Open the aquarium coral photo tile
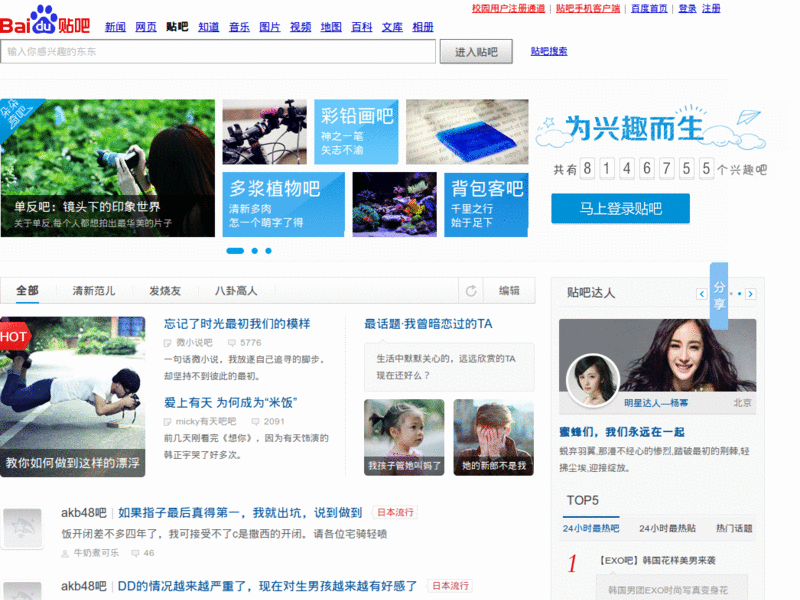The width and height of the screenshot is (800, 600). (x=394, y=205)
